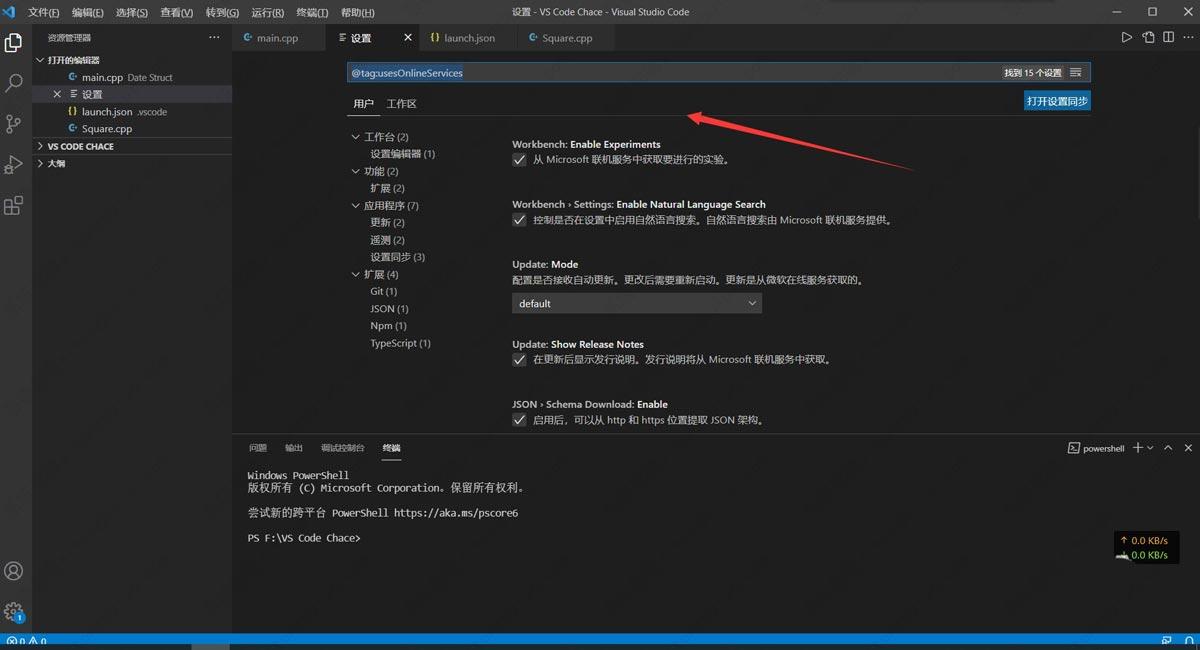This screenshot has width=1200, height=650.
Task: Select TypeScript (1) in settings tree
Action: point(400,343)
